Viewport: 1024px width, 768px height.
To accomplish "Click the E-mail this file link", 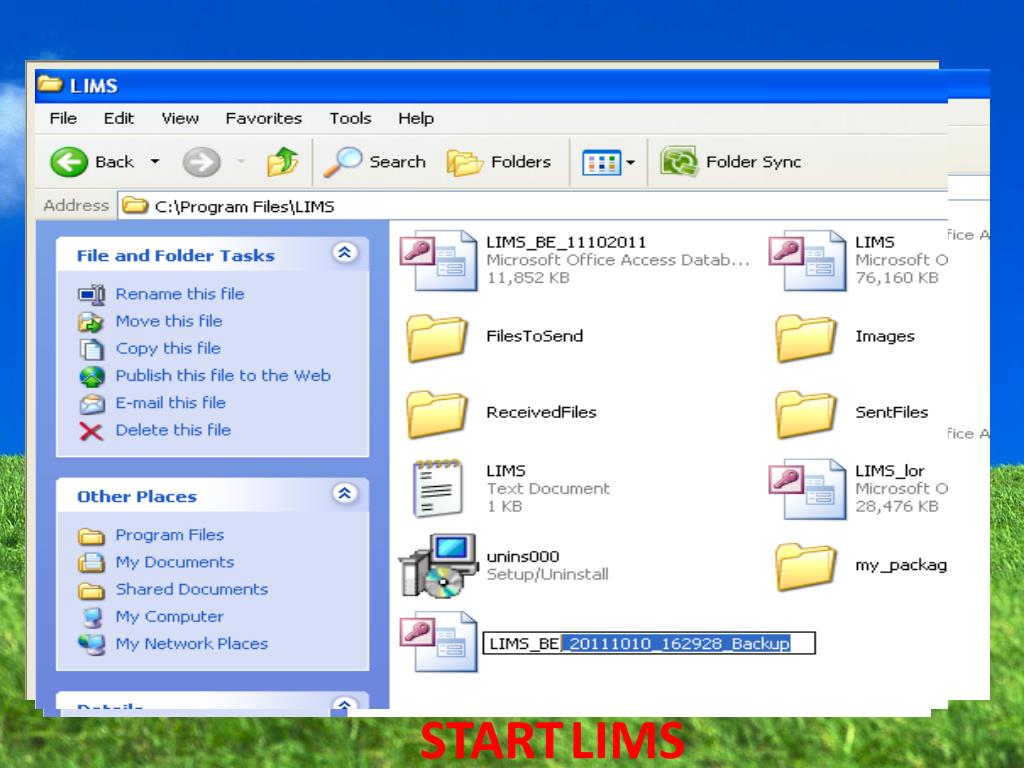I will (x=171, y=403).
